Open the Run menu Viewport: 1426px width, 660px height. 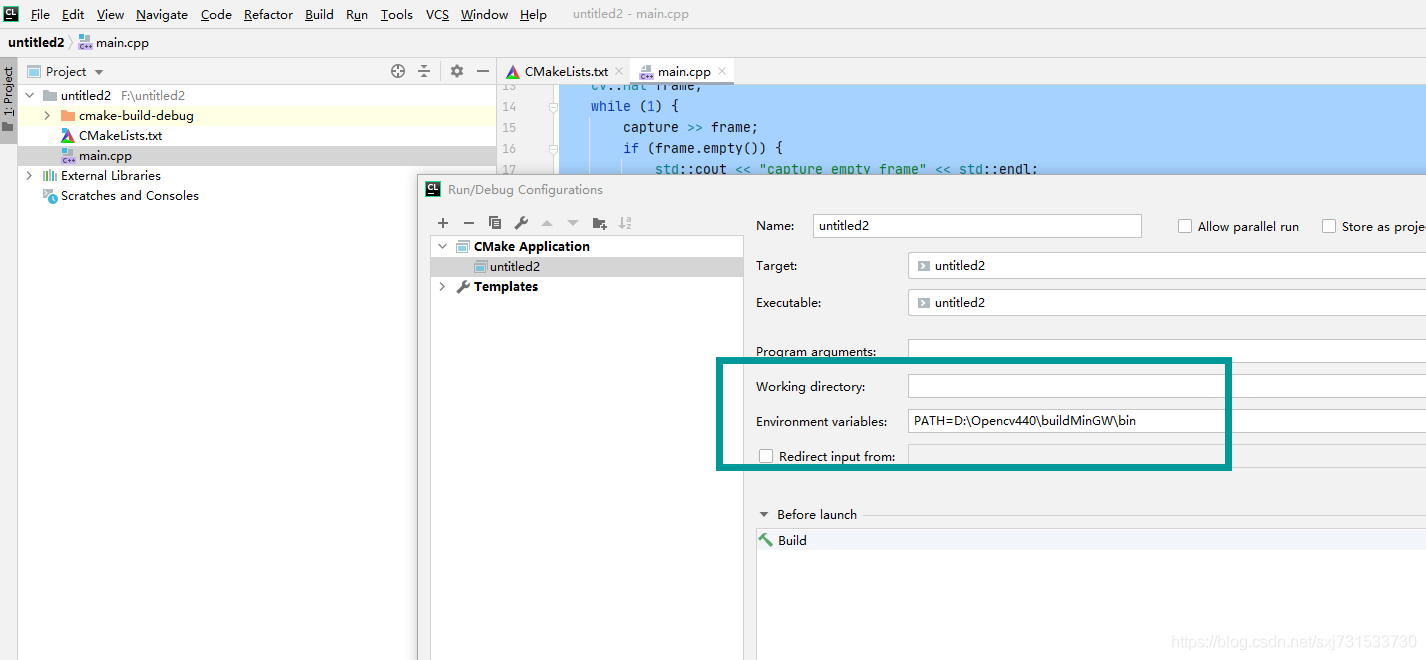pos(357,14)
